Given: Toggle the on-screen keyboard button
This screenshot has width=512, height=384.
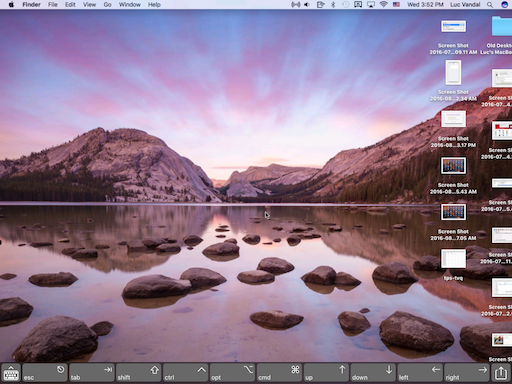Looking at the screenshot, I should 11,373.
